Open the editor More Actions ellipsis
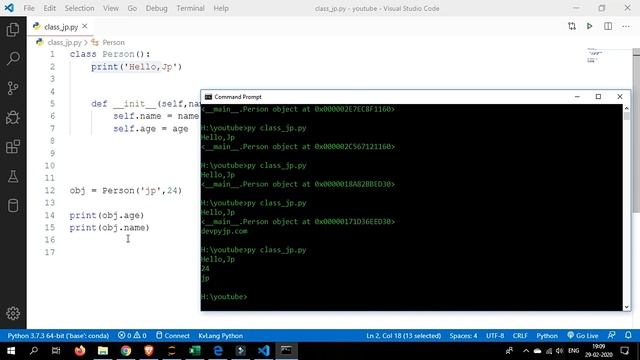Viewport: 640px width, 360px height. (626, 27)
